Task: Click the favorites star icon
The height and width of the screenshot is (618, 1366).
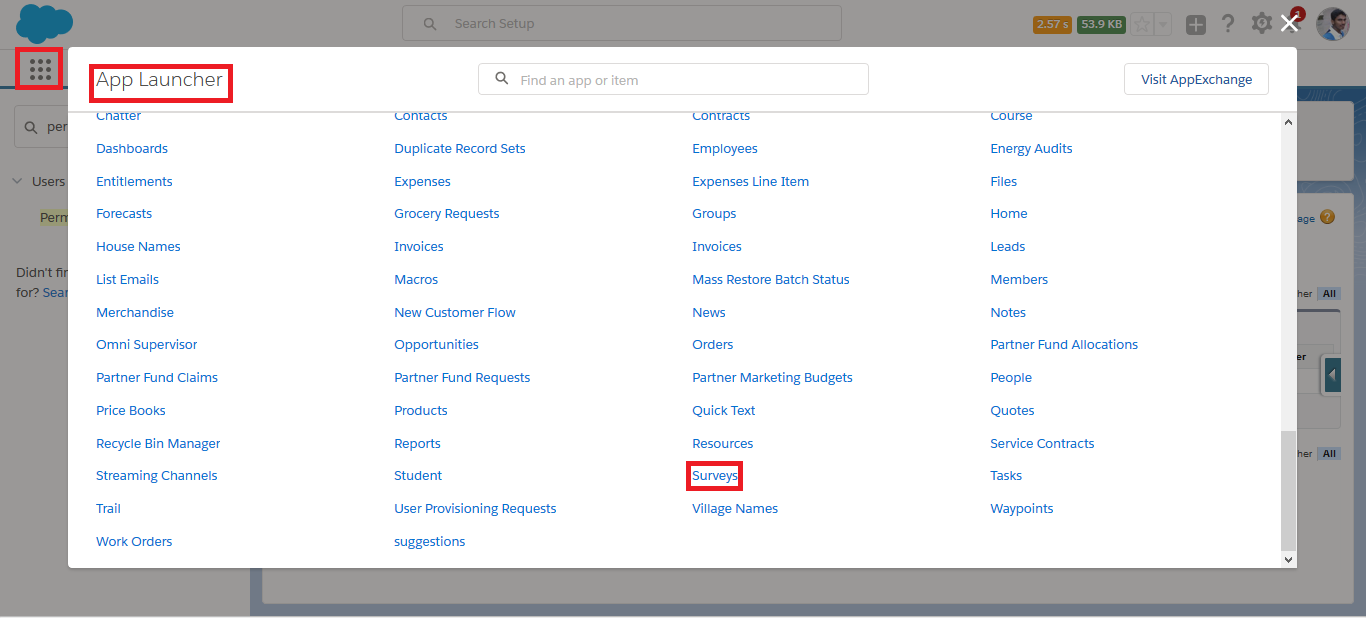Action: (x=1141, y=24)
